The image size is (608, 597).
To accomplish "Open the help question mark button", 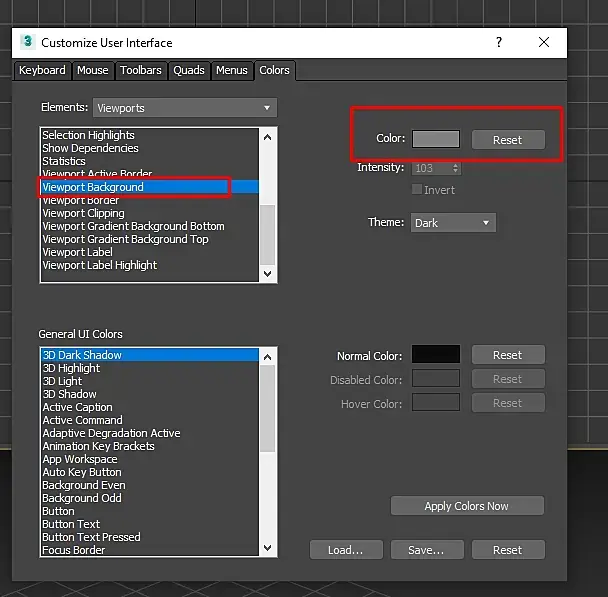I will point(499,42).
